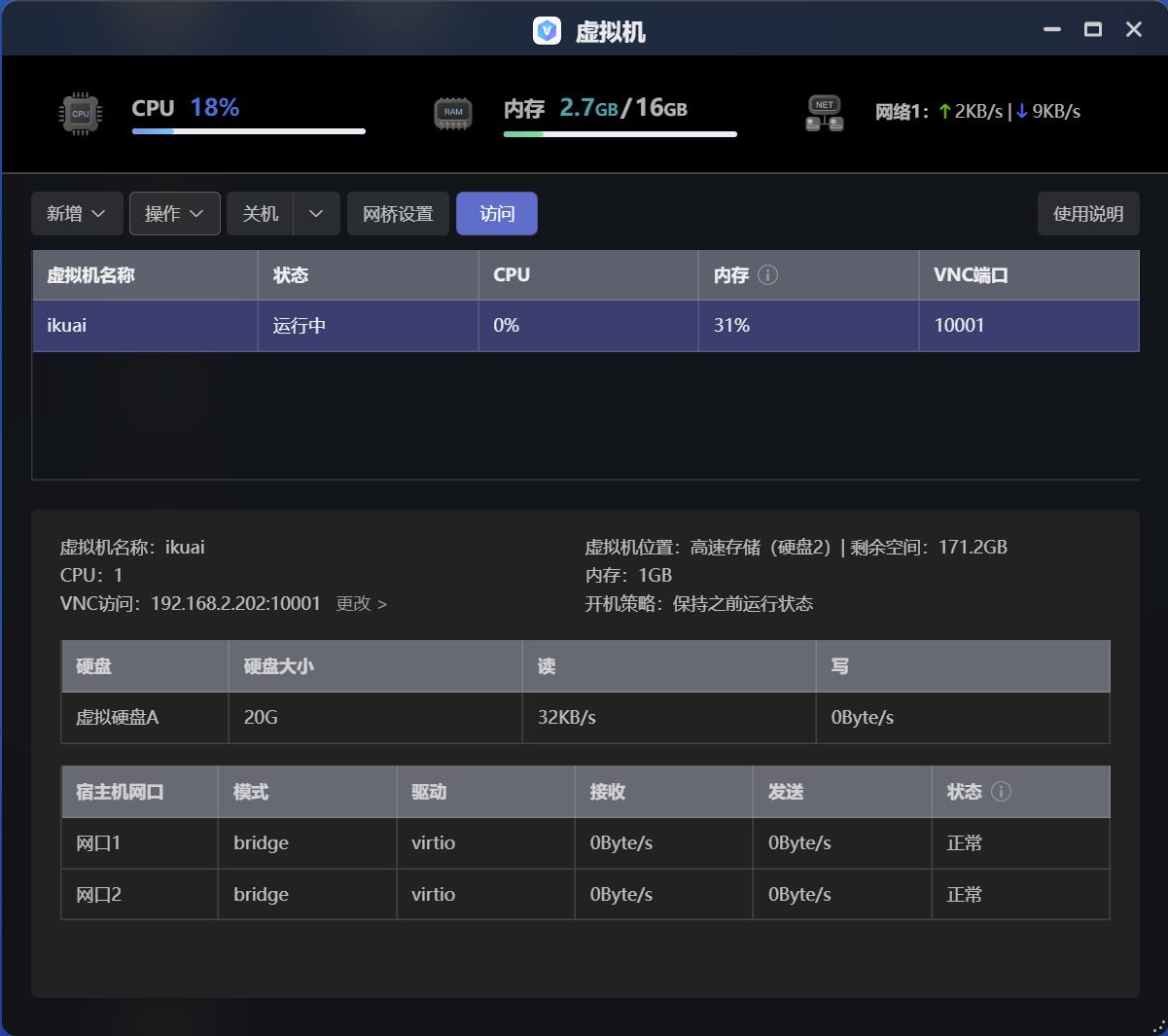
Task: Click the NET network icon
Action: coord(824,113)
